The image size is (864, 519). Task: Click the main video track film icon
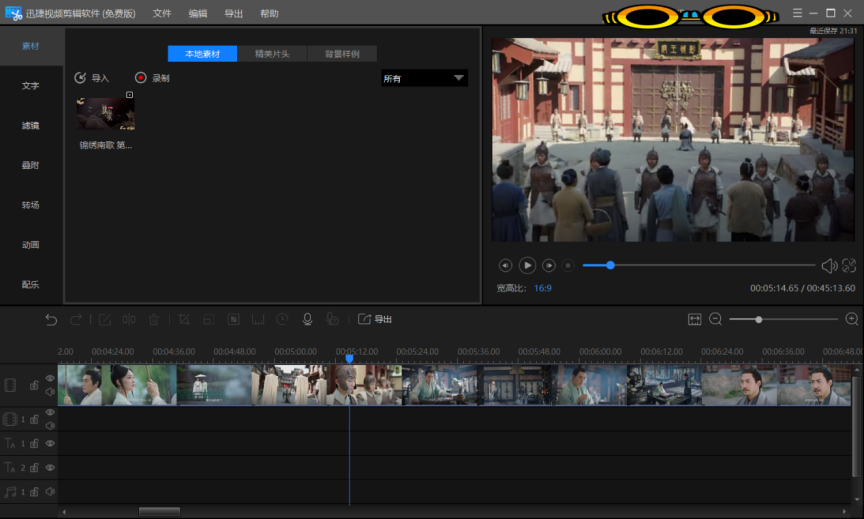(10, 385)
